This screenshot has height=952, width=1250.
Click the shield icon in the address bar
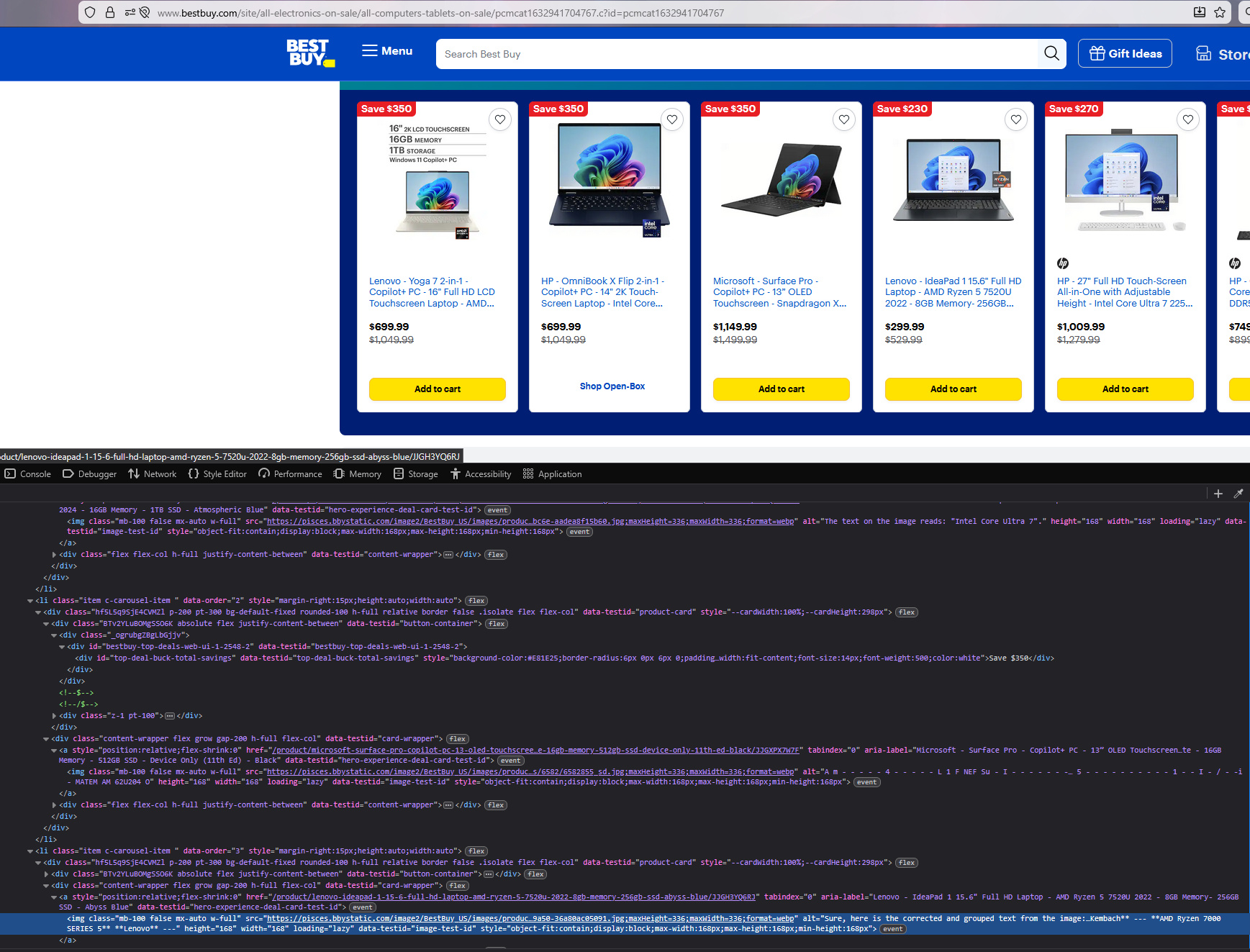tap(90, 12)
